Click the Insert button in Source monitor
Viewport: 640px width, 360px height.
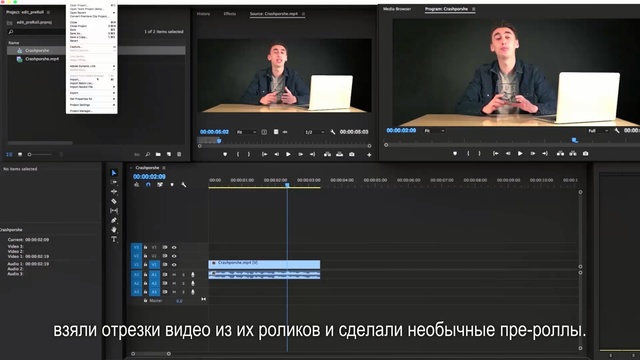pyautogui.click(x=327, y=154)
